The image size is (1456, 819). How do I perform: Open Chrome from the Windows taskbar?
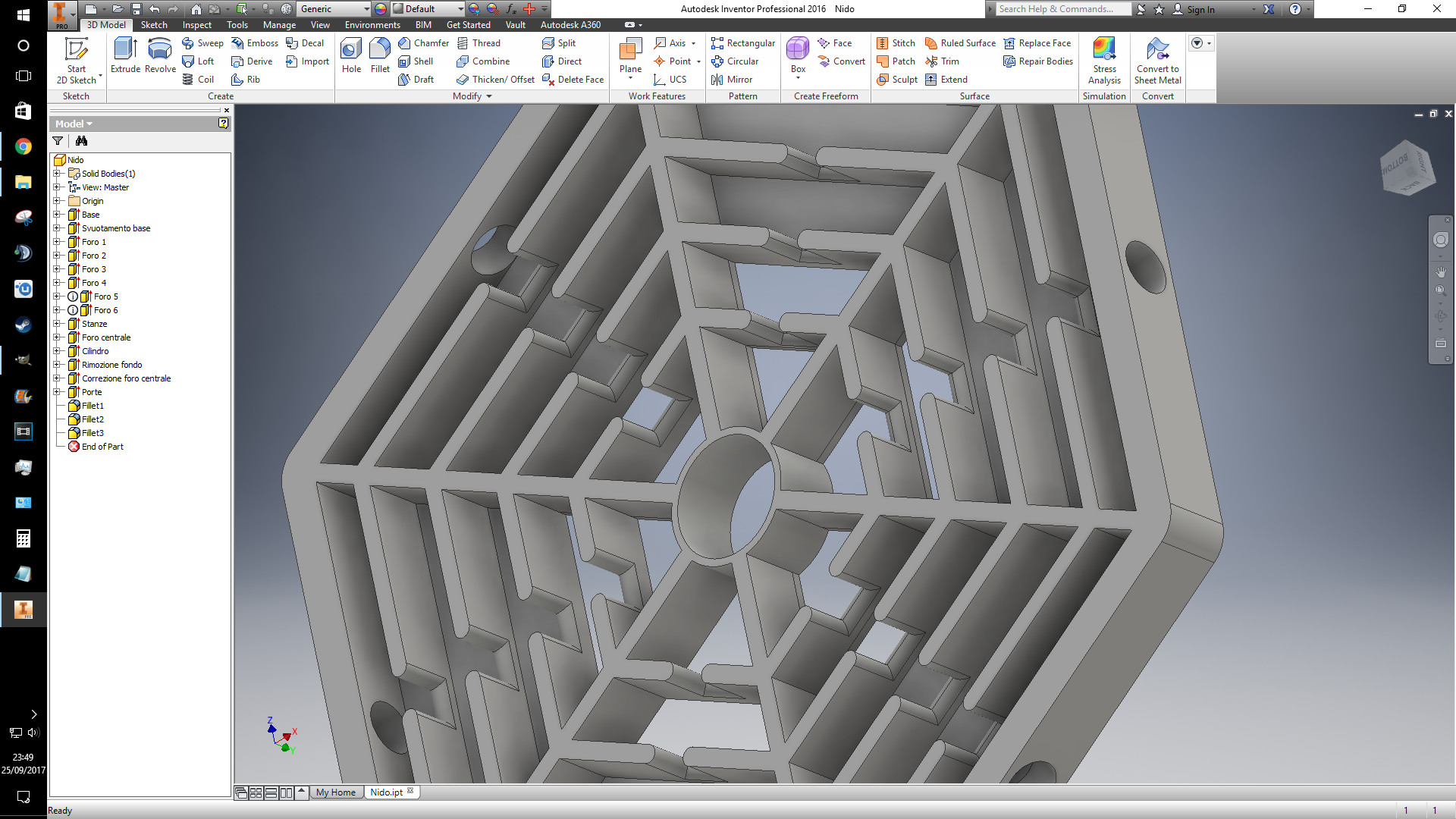[24, 146]
